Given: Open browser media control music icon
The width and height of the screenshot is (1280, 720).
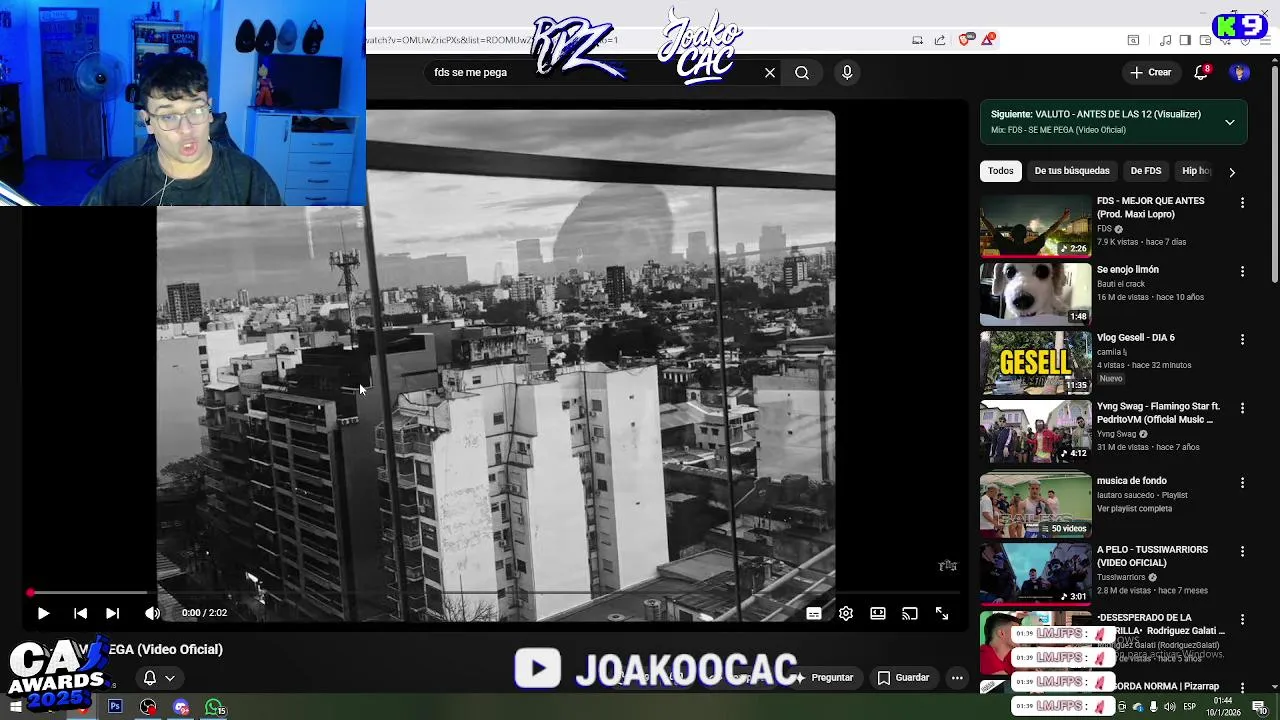Looking at the screenshot, I should click(1165, 40).
